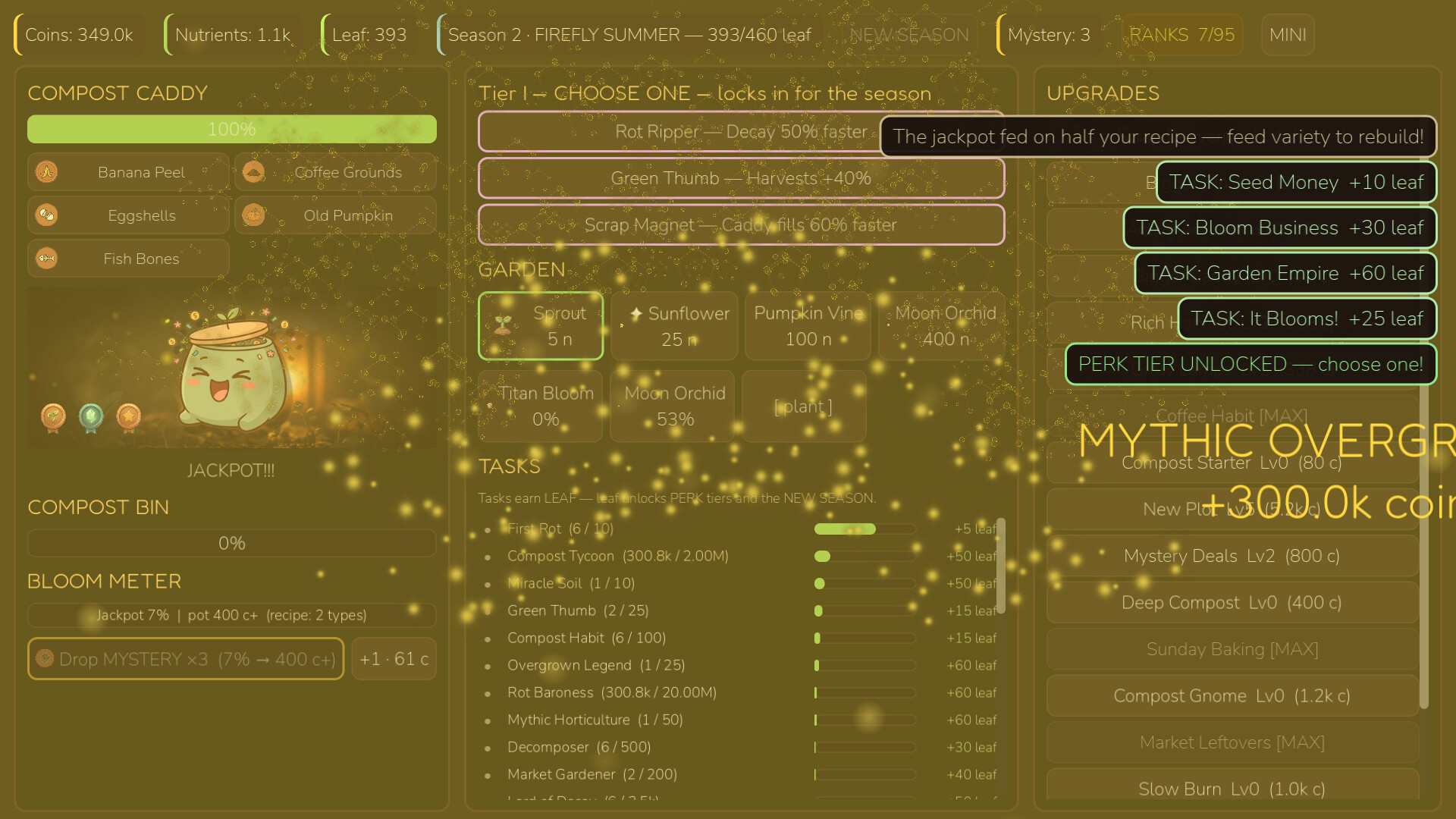Switch to MINI view

[x=1288, y=35]
